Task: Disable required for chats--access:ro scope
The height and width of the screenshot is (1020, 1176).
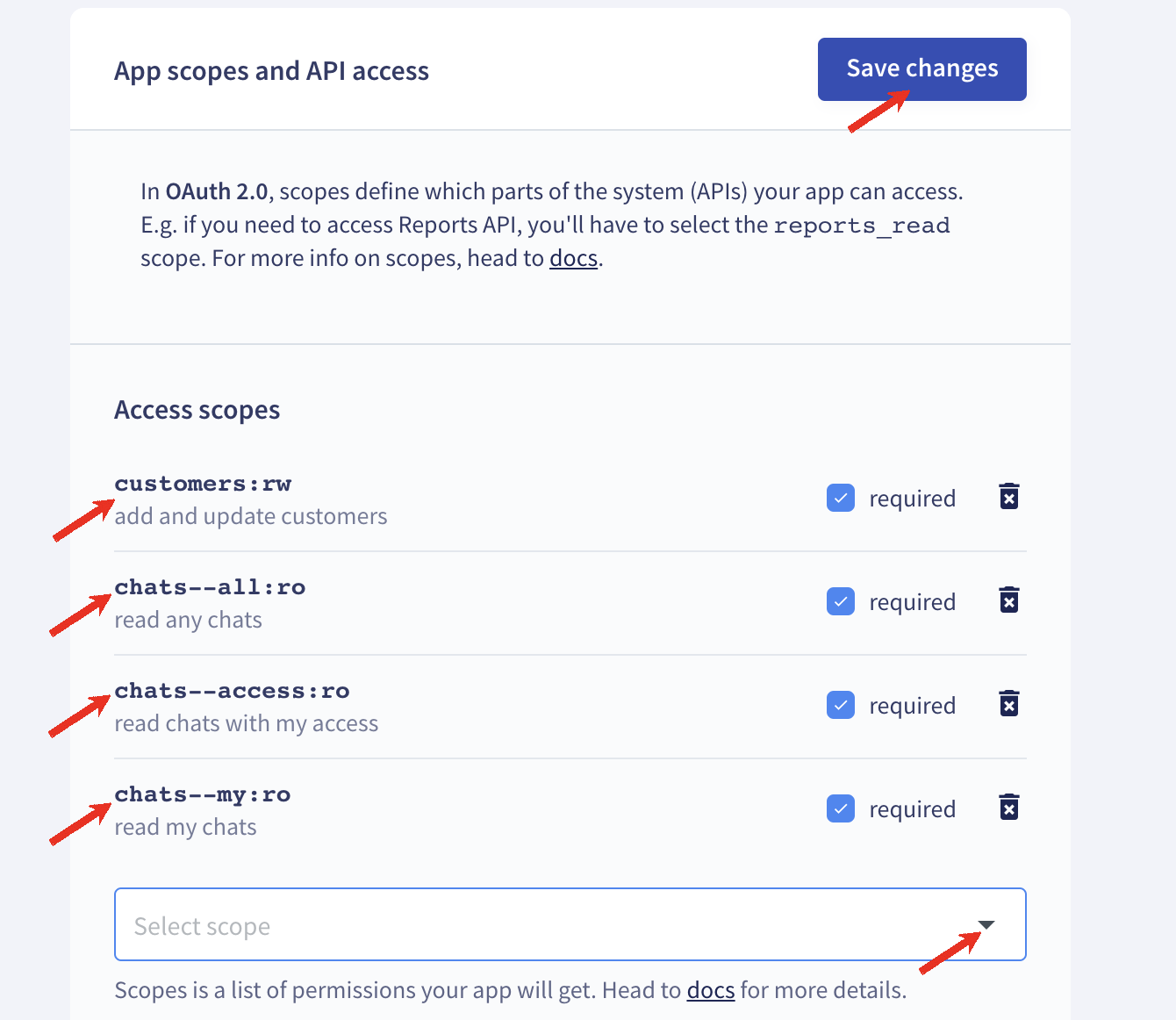Action: (x=841, y=706)
